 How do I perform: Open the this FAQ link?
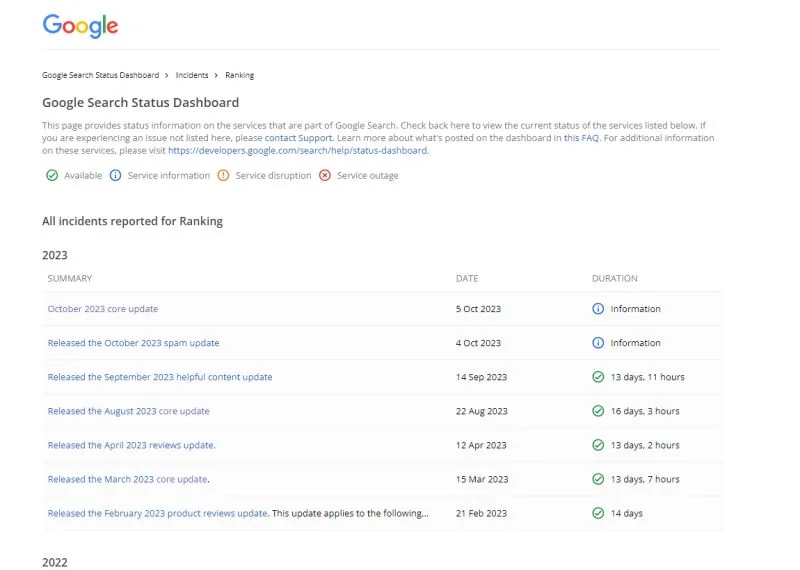tap(581, 138)
